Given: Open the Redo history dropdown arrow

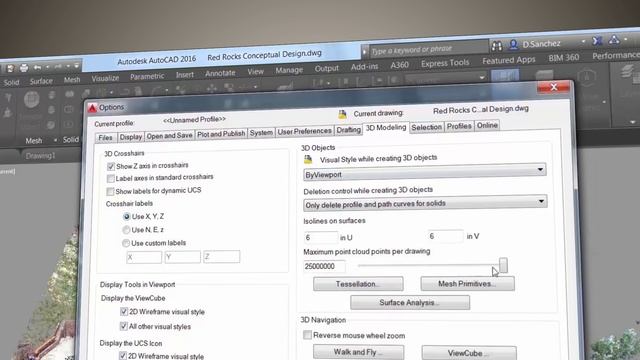Looking at the screenshot, I should (x=68, y=66).
